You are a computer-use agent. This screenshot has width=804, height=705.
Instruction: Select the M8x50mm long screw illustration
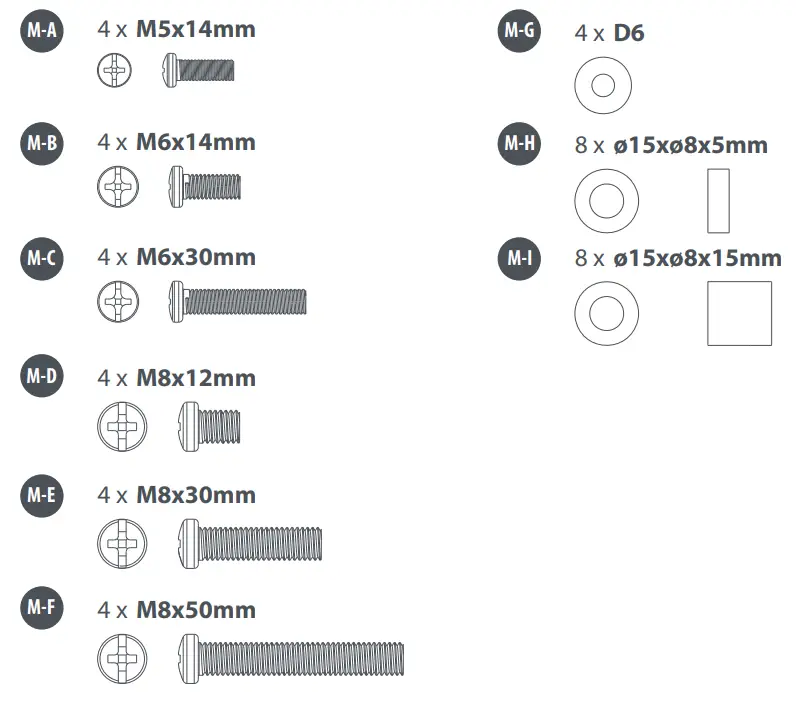pos(291,658)
